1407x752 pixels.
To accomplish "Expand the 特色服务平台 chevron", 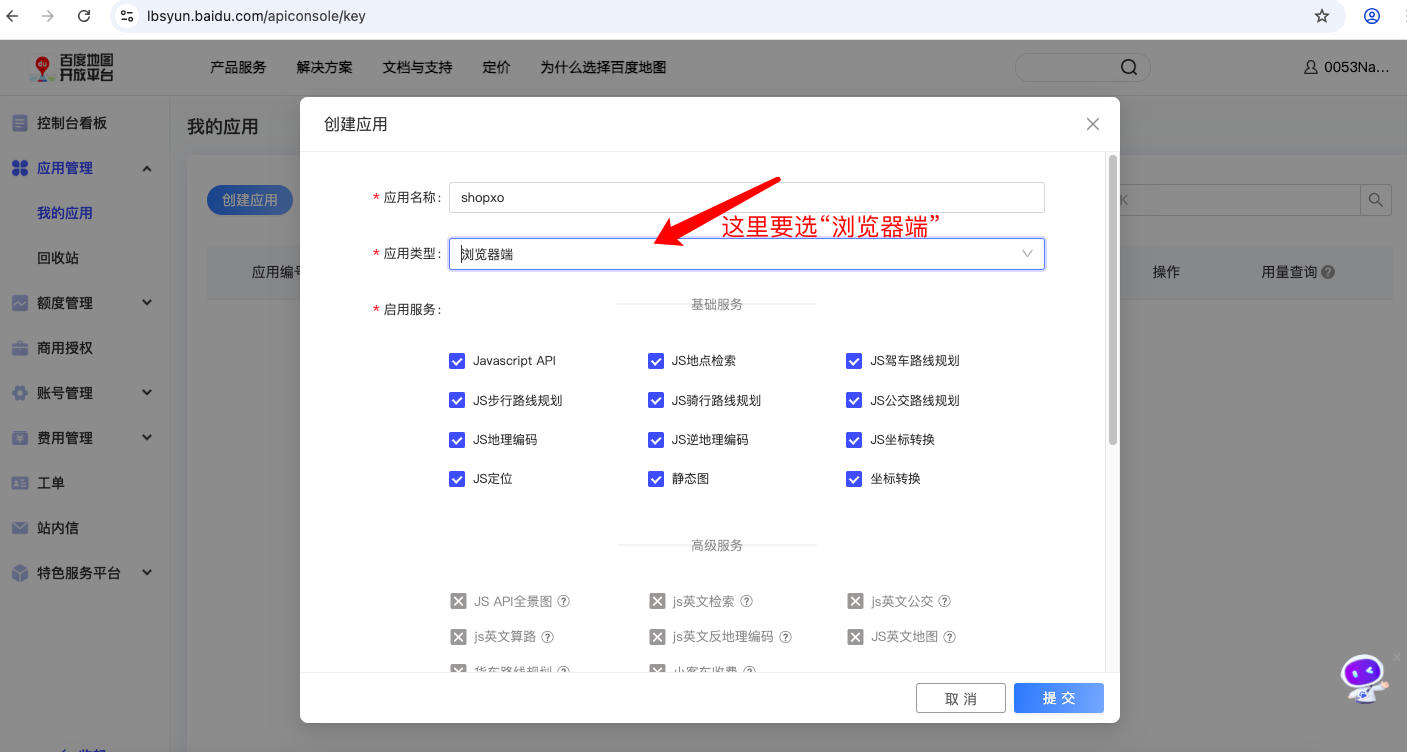I will click(147, 573).
